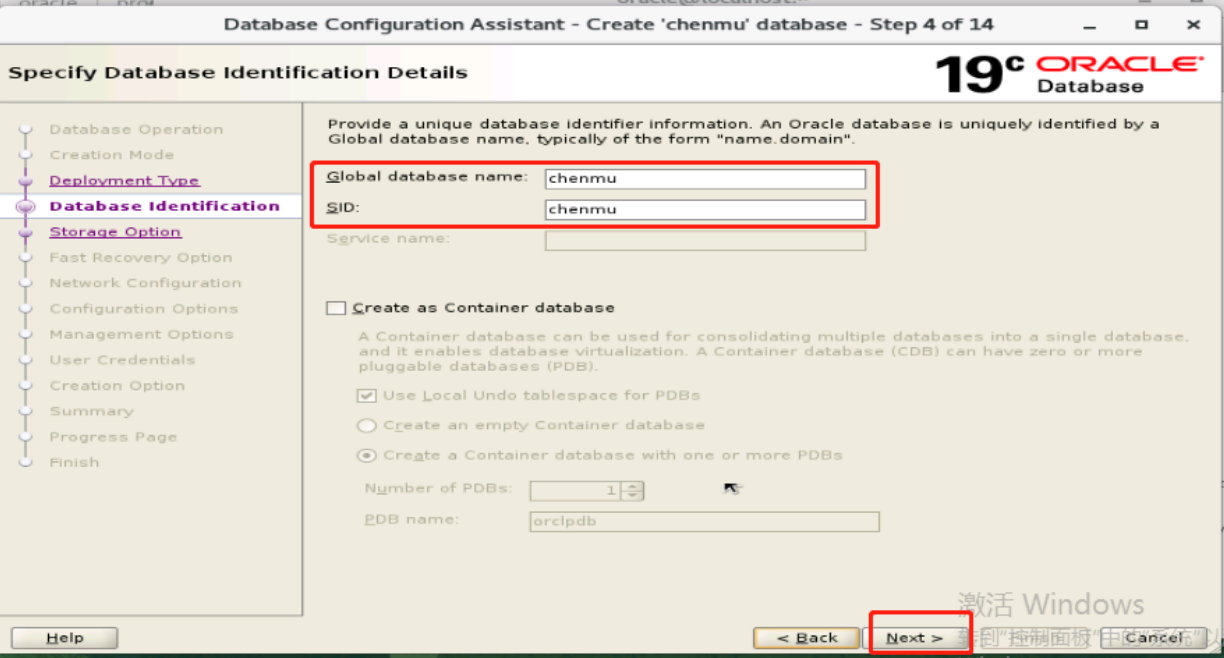The image size is (1224, 658).
Task: Click Management Options step label
Action: tap(141, 334)
